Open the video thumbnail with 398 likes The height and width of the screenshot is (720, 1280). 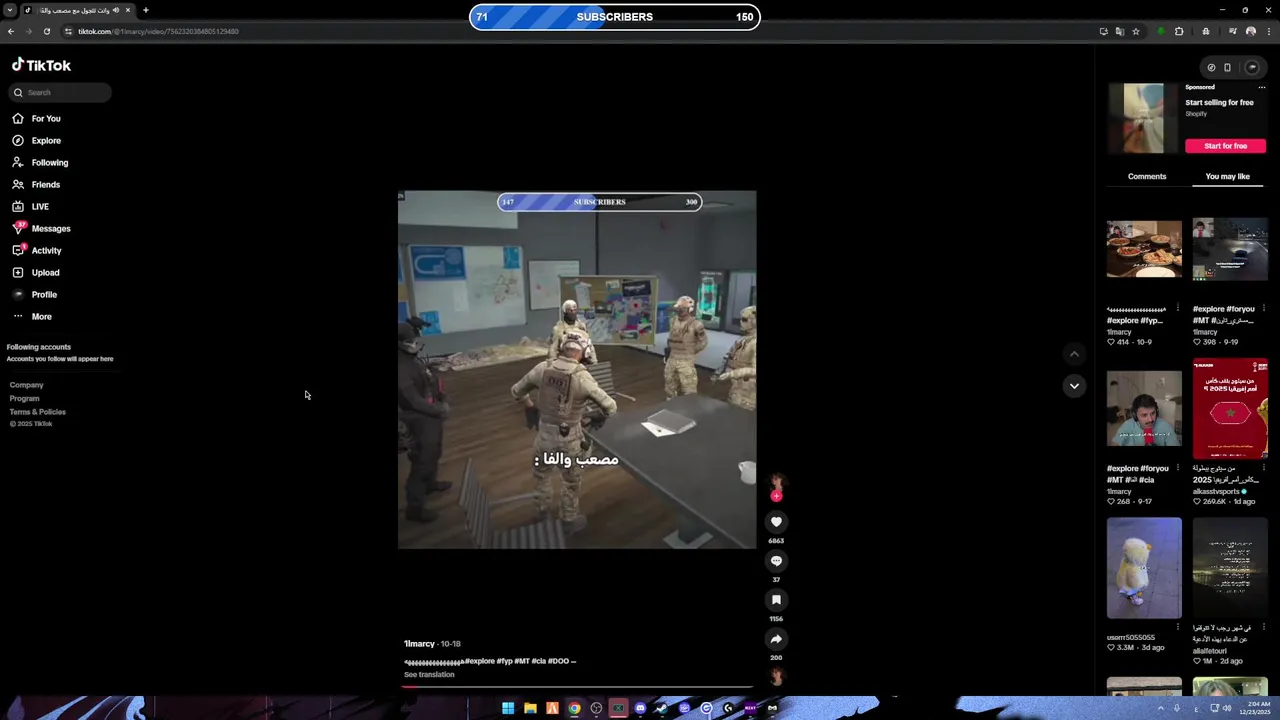1230,248
